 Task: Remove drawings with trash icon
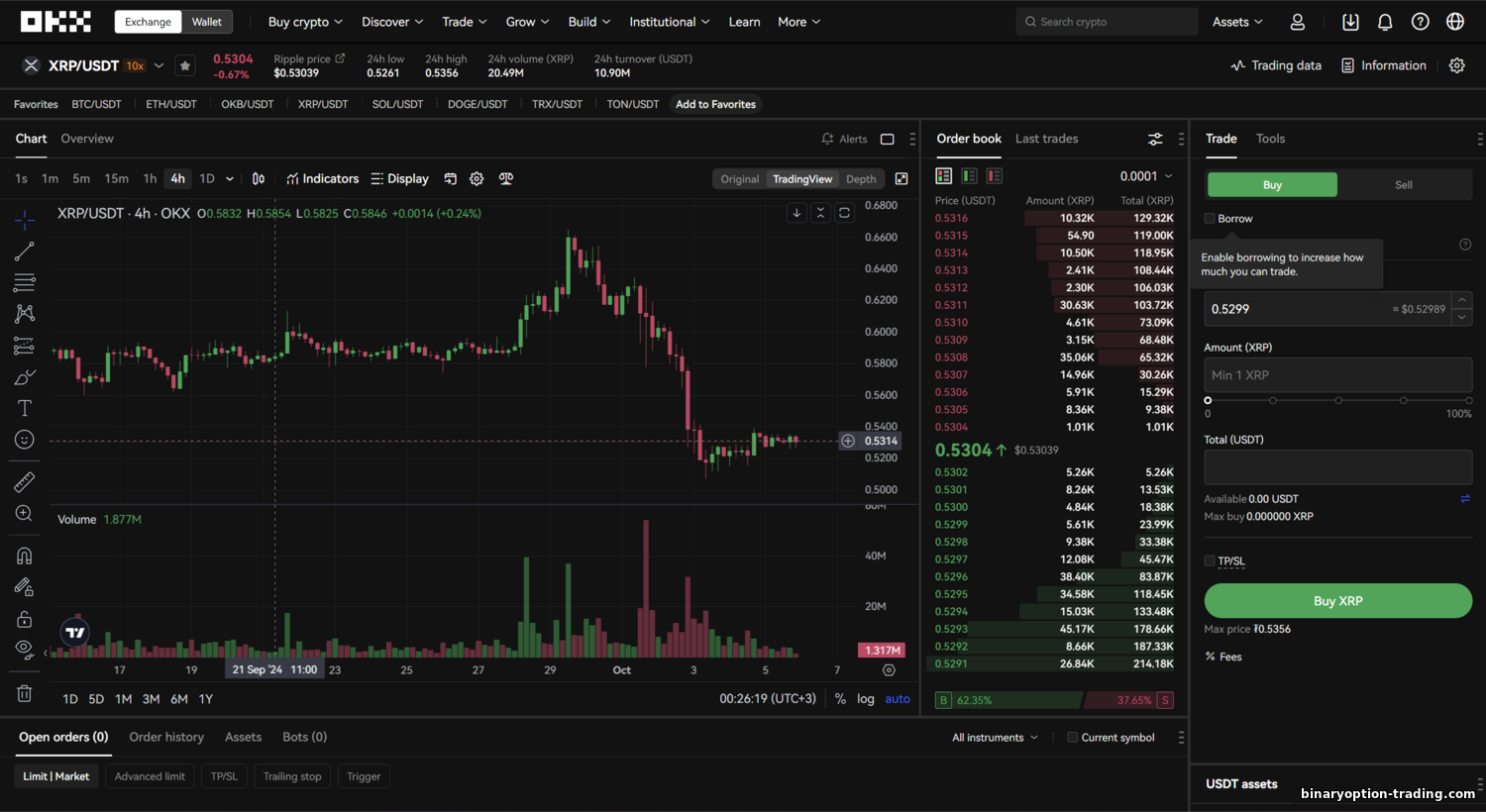click(25, 693)
